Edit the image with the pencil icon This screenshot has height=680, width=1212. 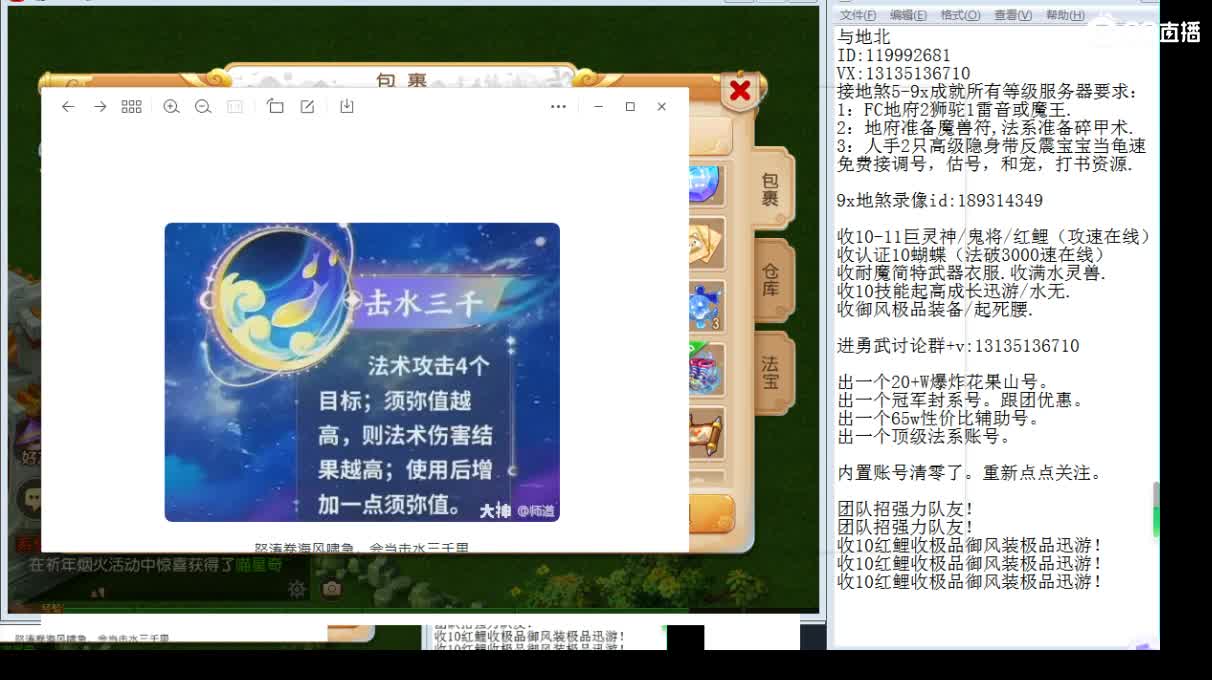[307, 106]
